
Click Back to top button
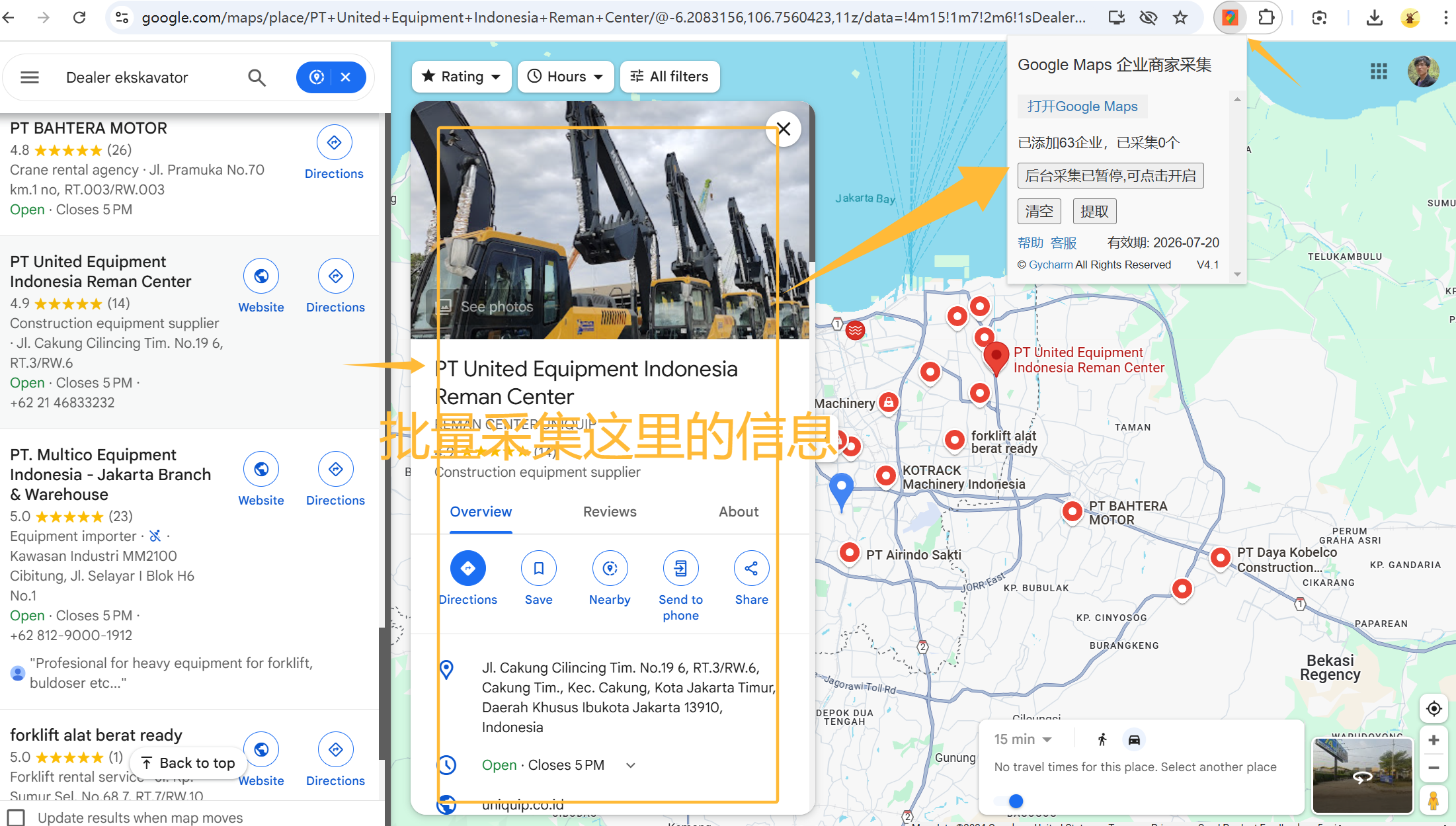pos(188,763)
